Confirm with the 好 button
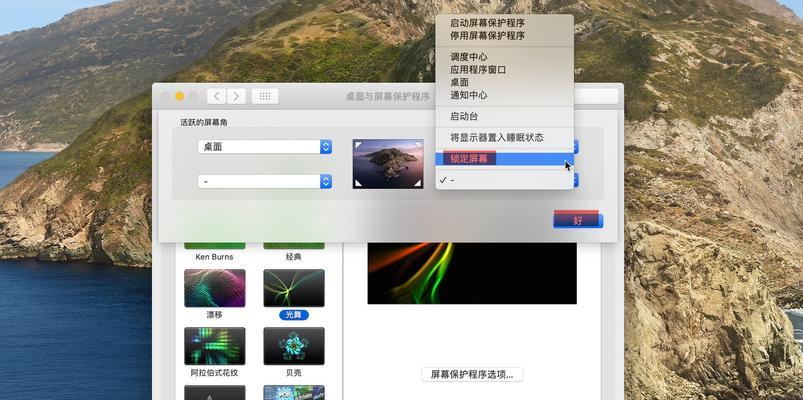 point(578,220)
